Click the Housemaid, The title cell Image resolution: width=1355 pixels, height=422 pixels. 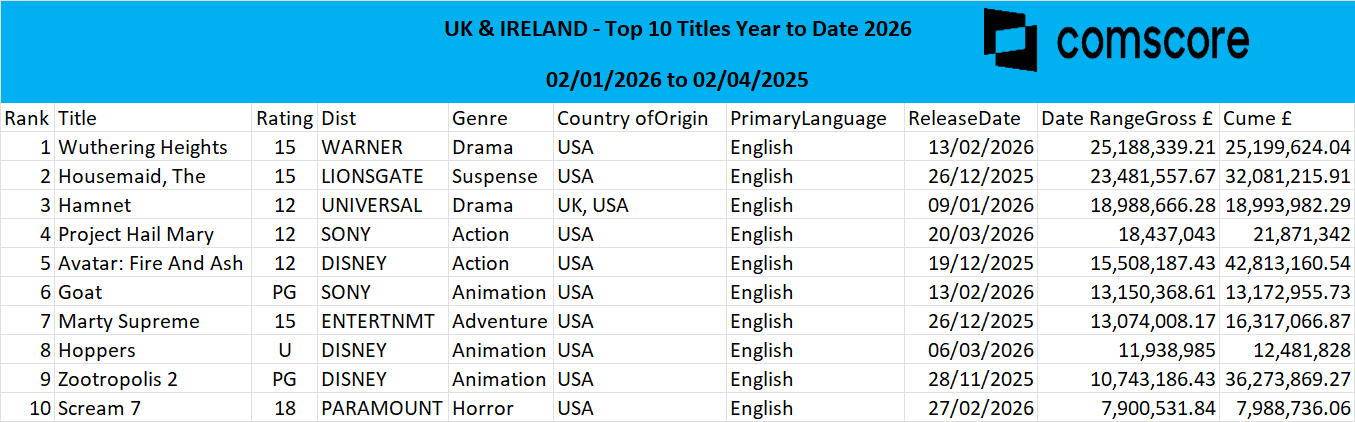[x=132, y=176]
